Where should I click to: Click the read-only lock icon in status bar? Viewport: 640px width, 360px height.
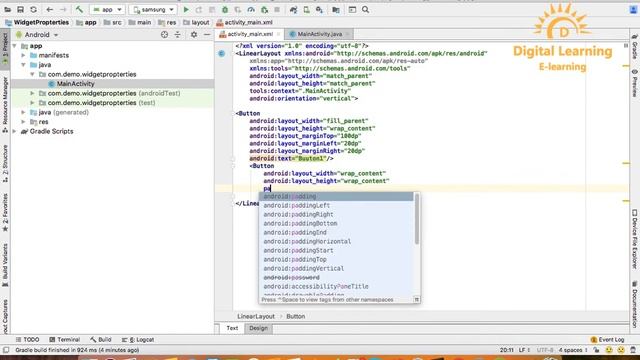[x=596, y=350]
